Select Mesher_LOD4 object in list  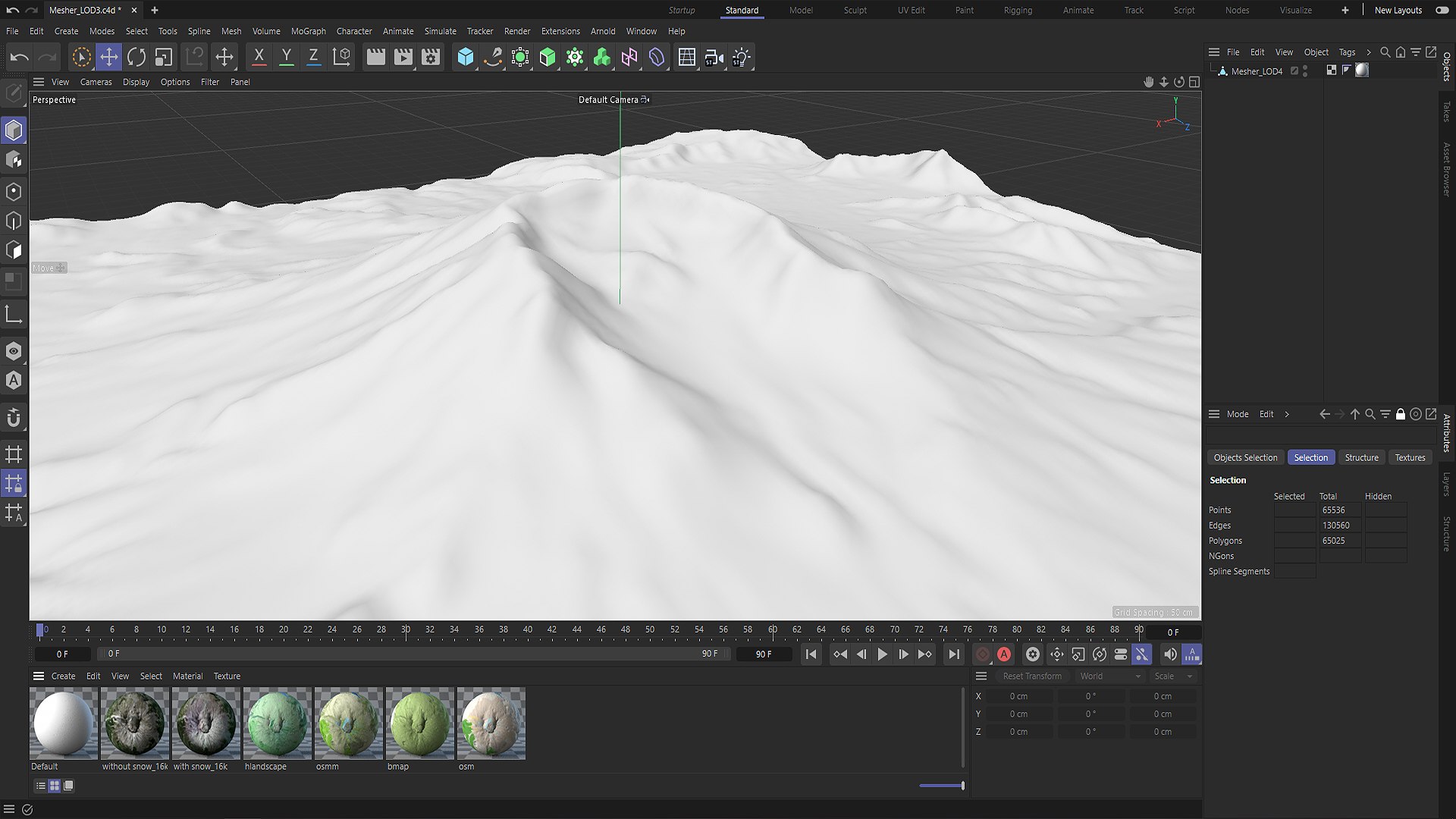[x=1257, y=71]
